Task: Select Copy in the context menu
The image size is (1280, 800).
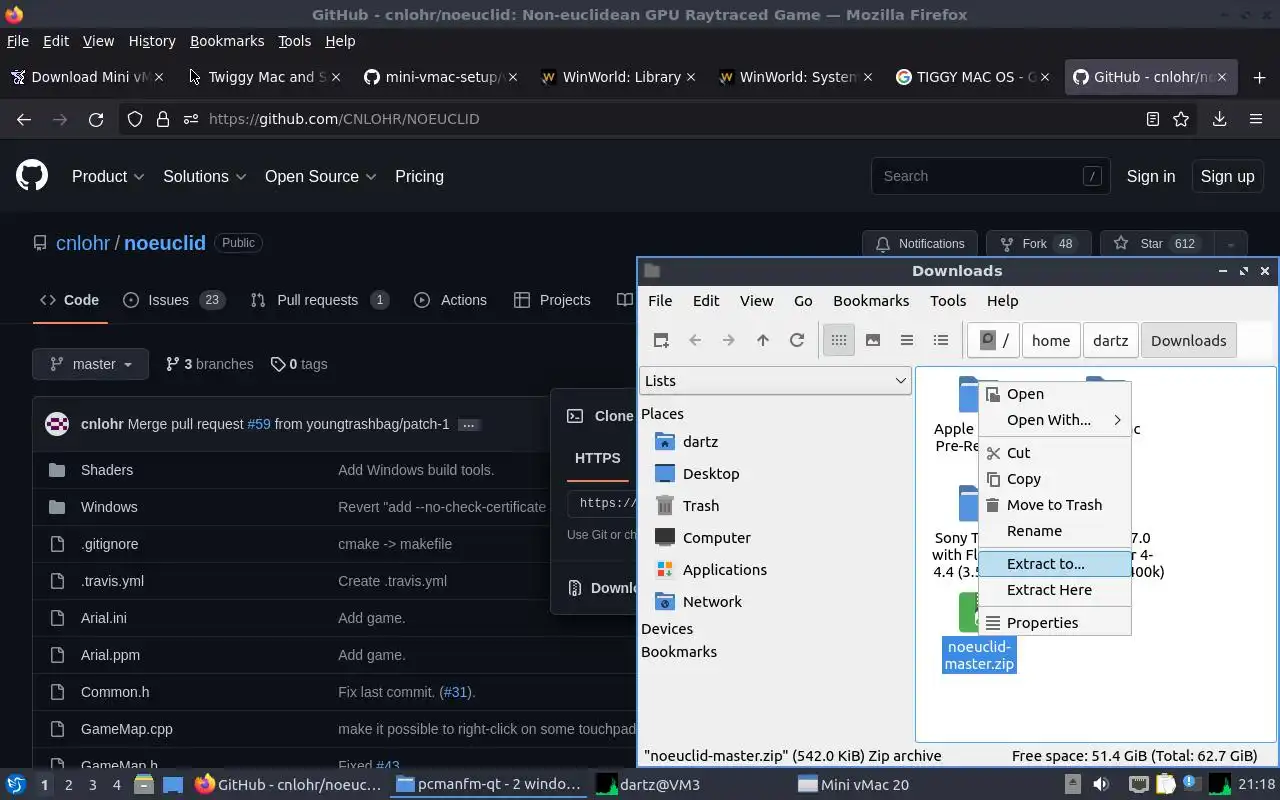Action: point(1055,479)
